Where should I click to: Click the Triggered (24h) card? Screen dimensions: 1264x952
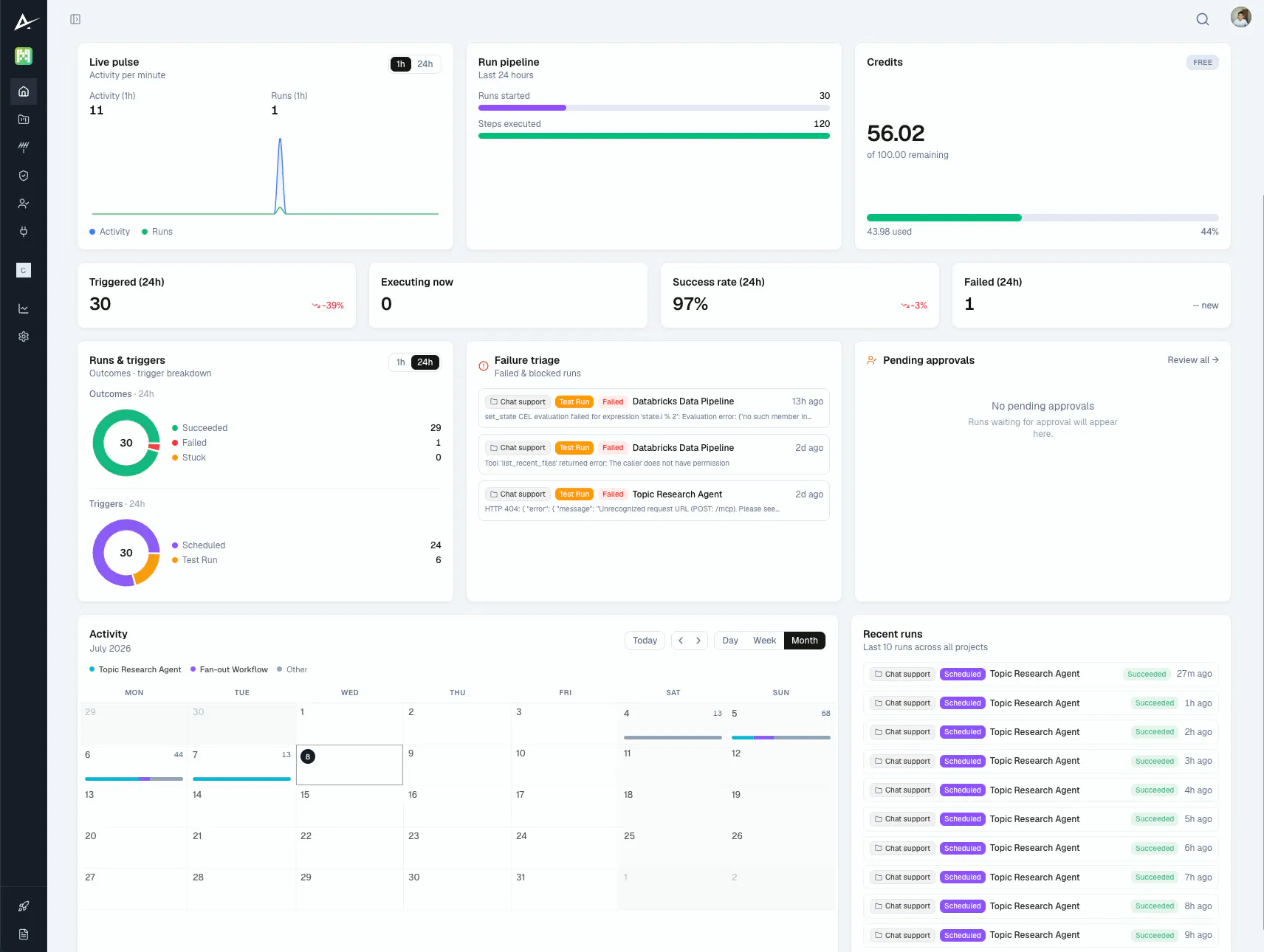(x=216, y=295)
